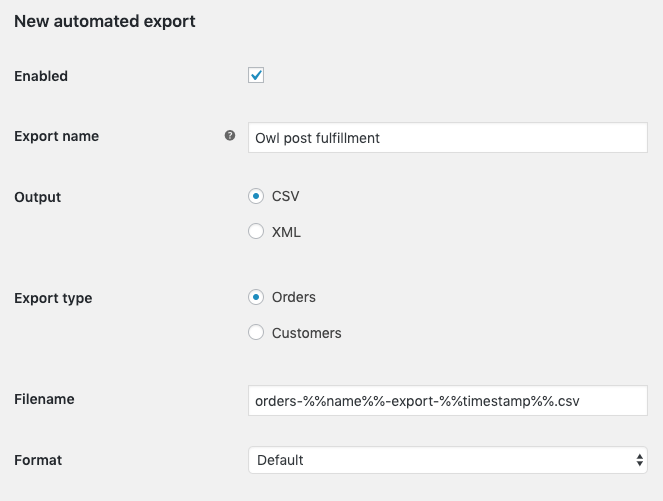
Task: Click the "Export name" field label
Action: coord(56,136)
